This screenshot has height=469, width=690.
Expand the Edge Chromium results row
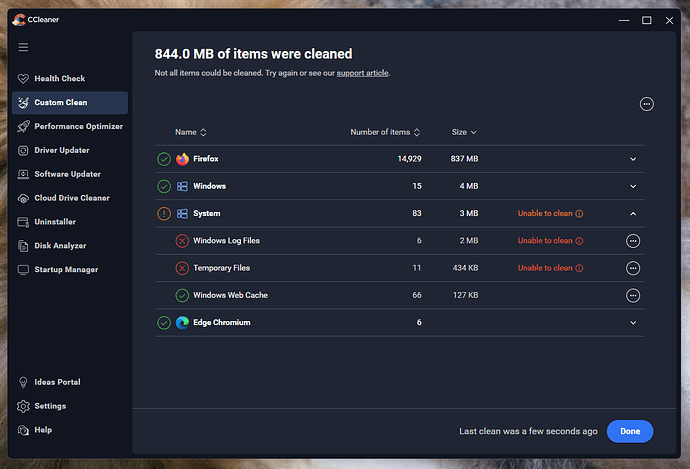(x=632, y=323)
